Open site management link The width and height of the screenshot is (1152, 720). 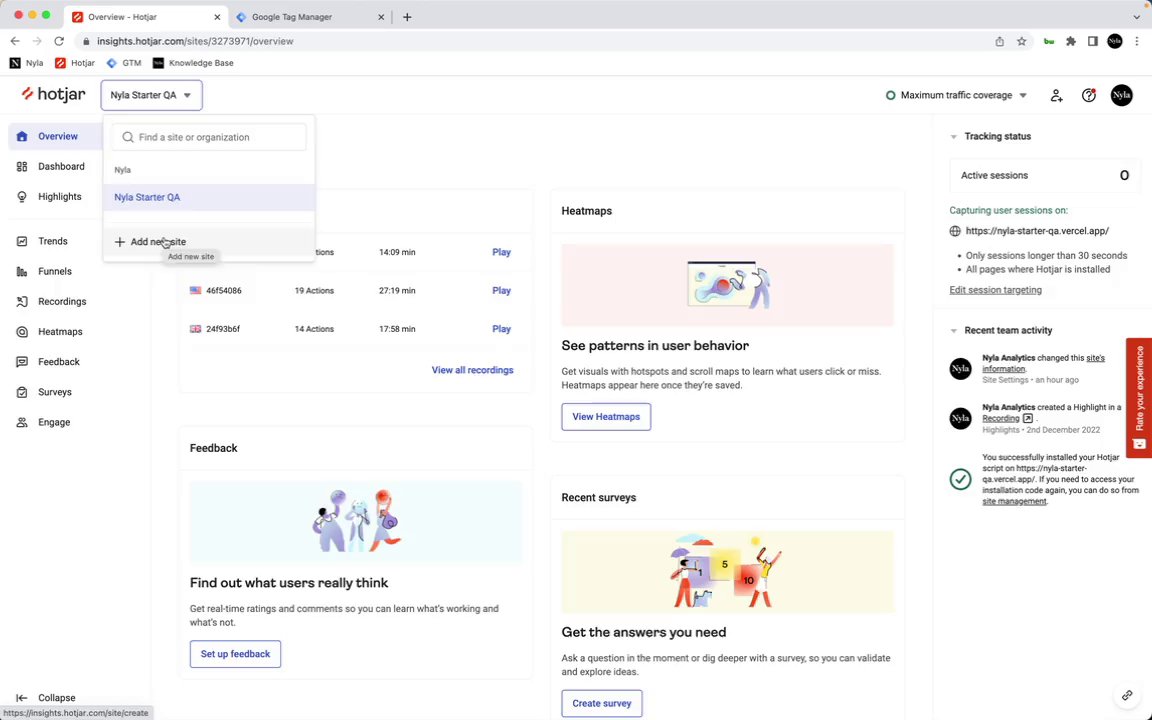(x=1014, y=501)
